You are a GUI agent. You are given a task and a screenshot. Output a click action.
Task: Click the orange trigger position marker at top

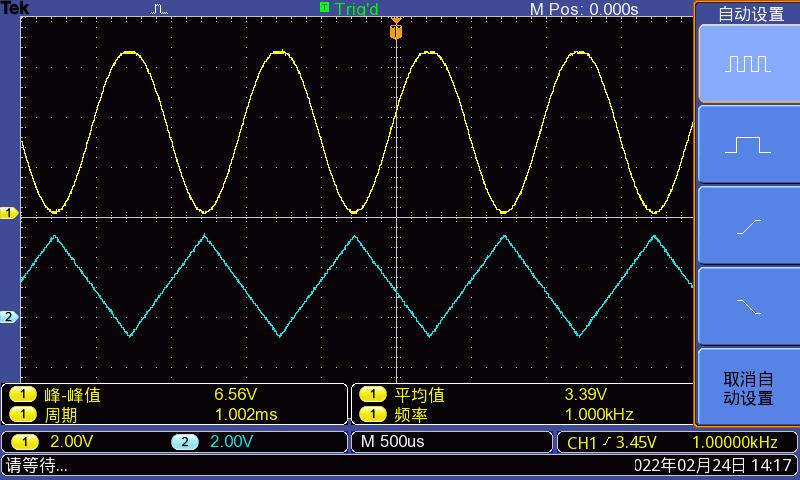pos(396,30)
